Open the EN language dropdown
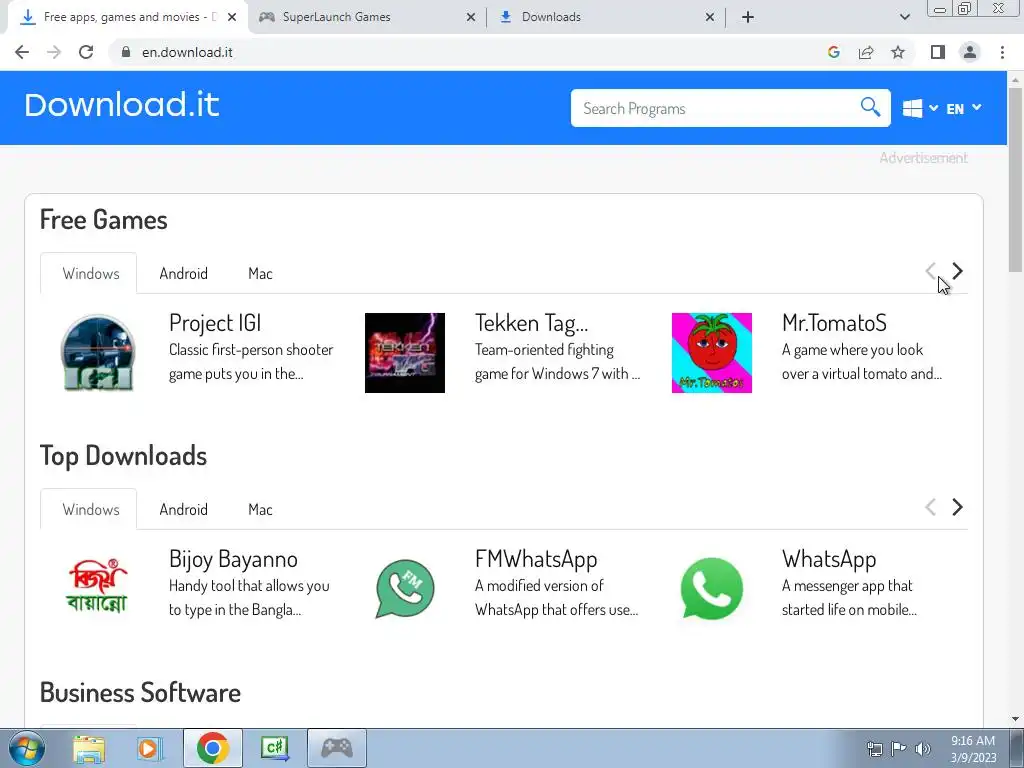1024x768 pixels. 964,108
